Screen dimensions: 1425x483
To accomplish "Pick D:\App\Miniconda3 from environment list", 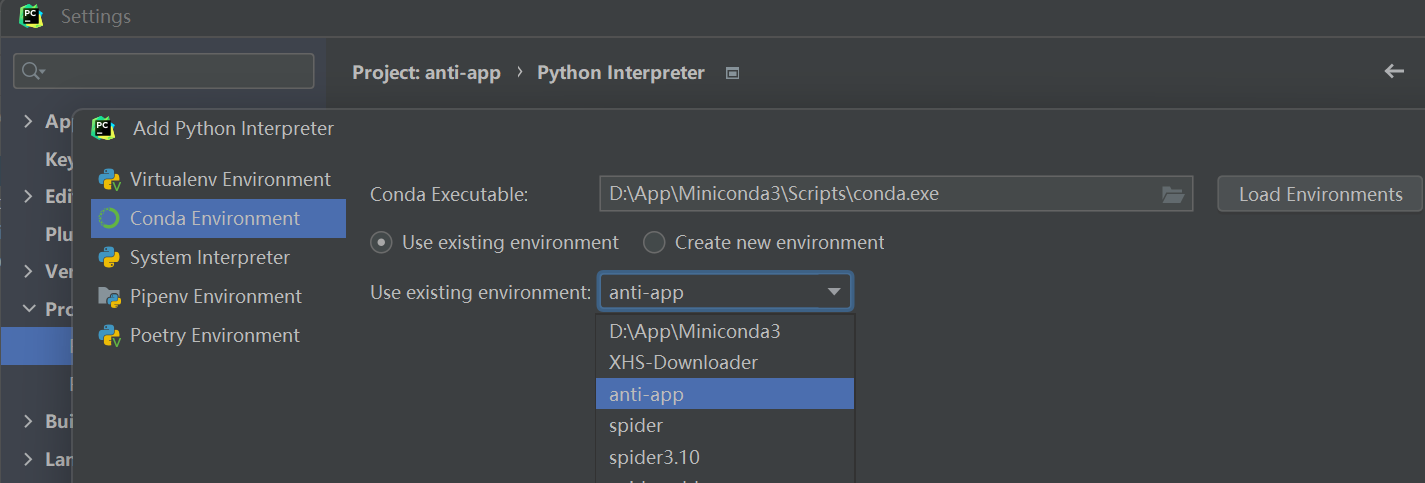I will pyautogui.click(x=725, y=331).
